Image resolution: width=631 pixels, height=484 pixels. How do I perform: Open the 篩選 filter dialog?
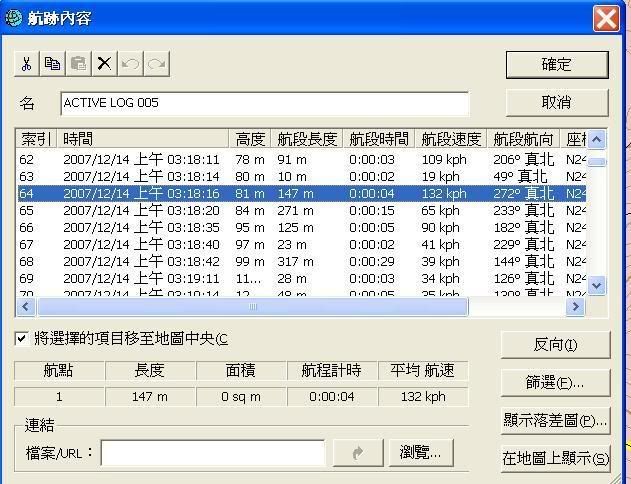(555, 383)
